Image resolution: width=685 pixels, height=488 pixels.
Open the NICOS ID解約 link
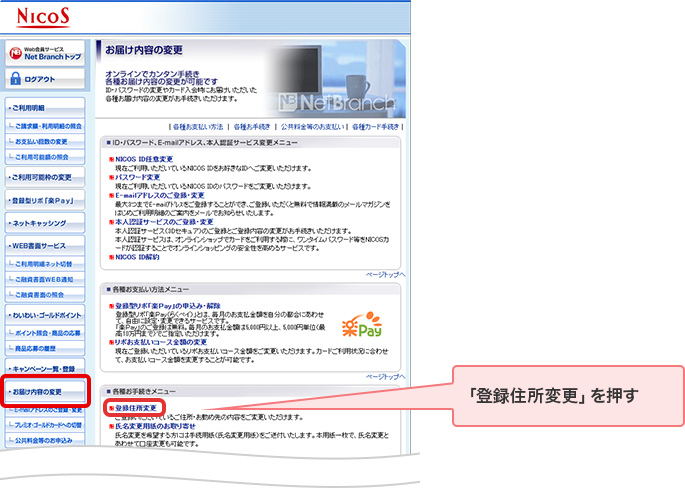[x=137, y=257]
